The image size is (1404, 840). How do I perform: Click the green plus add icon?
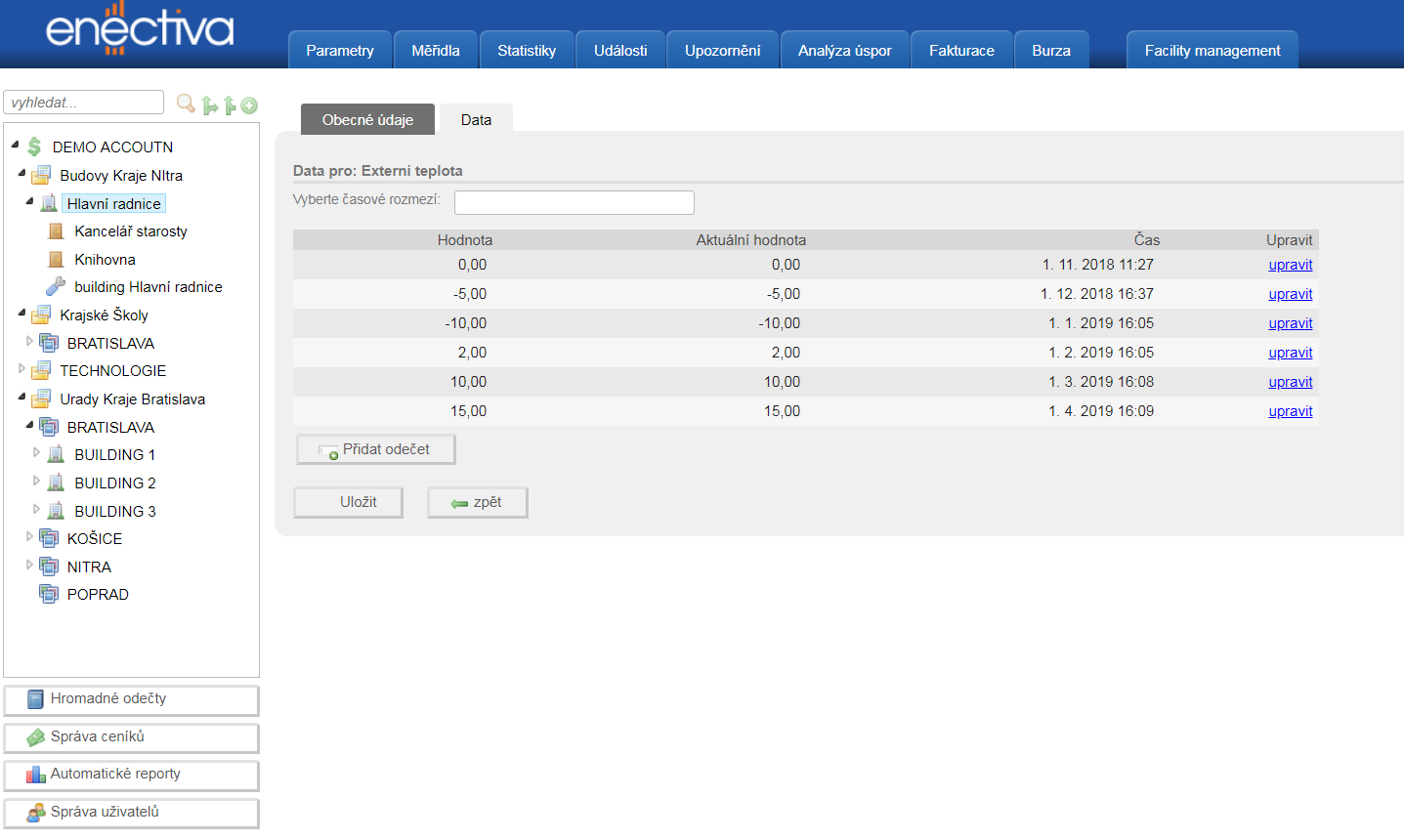250,105
